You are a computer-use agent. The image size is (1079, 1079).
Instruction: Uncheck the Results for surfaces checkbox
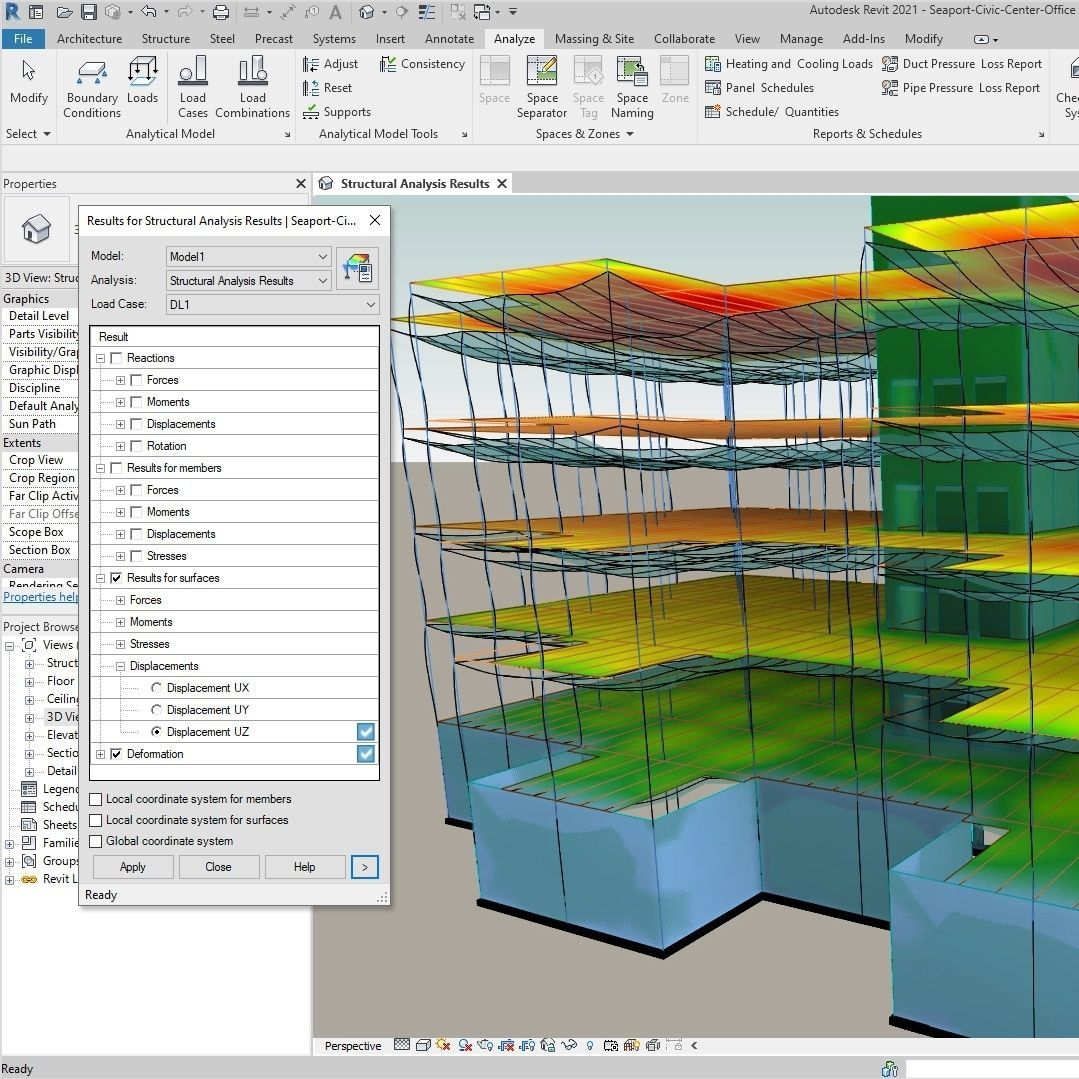[x=117, y=578]
